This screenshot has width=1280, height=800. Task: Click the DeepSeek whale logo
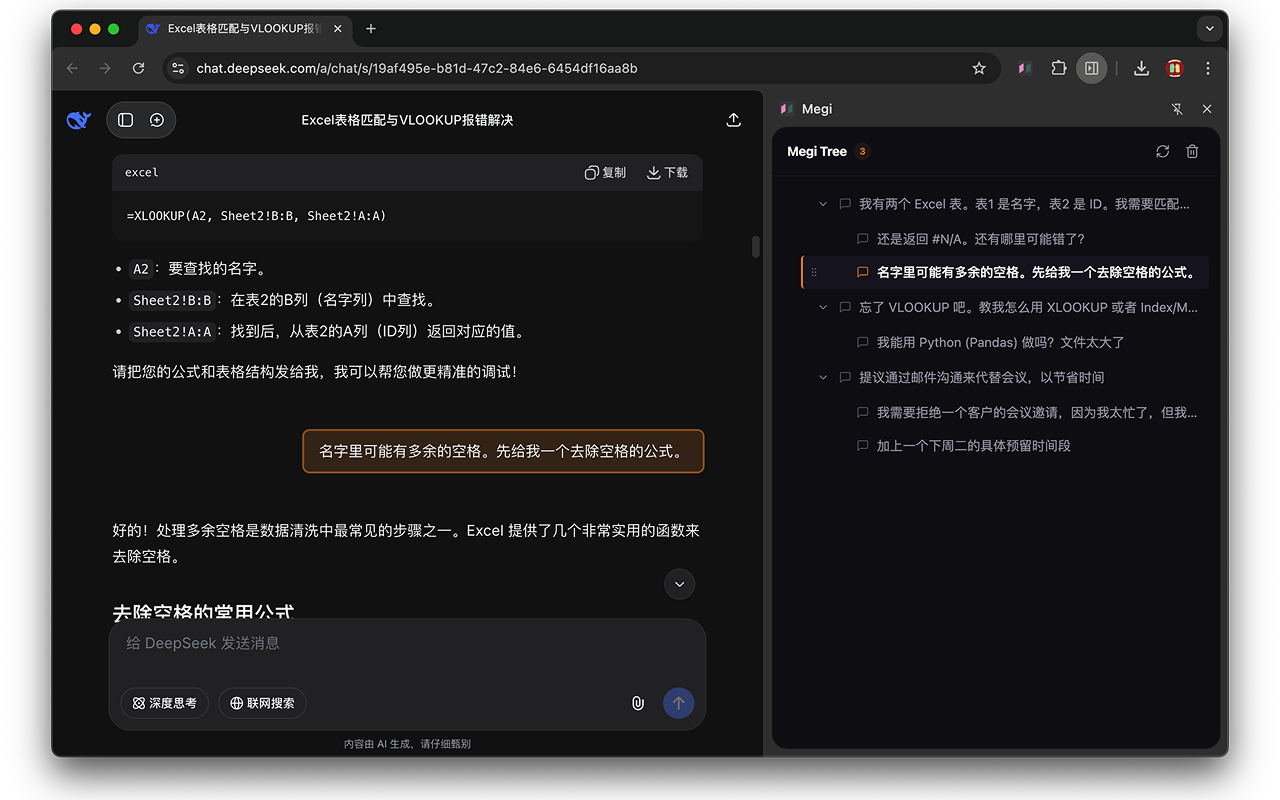pyautogui.click(x=78, y=120)
